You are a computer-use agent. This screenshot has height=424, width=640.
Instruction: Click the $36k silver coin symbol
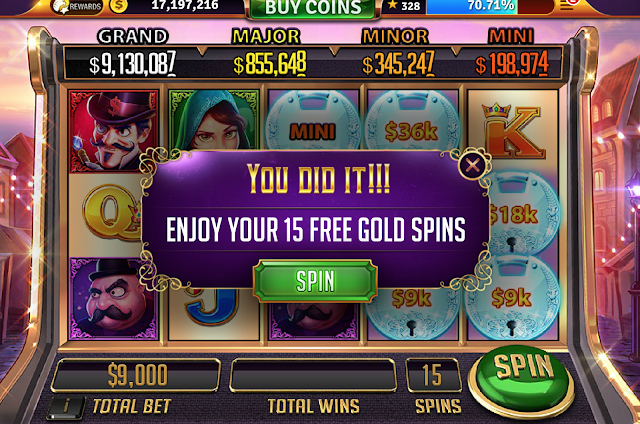click(x=412, y=120)
